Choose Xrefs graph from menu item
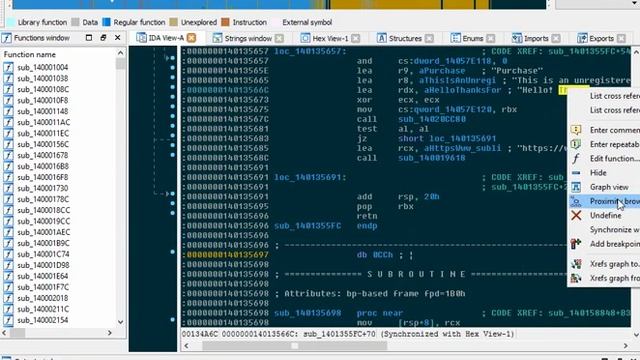The height and width of the screenshot is (360, 640). point(604,278)
